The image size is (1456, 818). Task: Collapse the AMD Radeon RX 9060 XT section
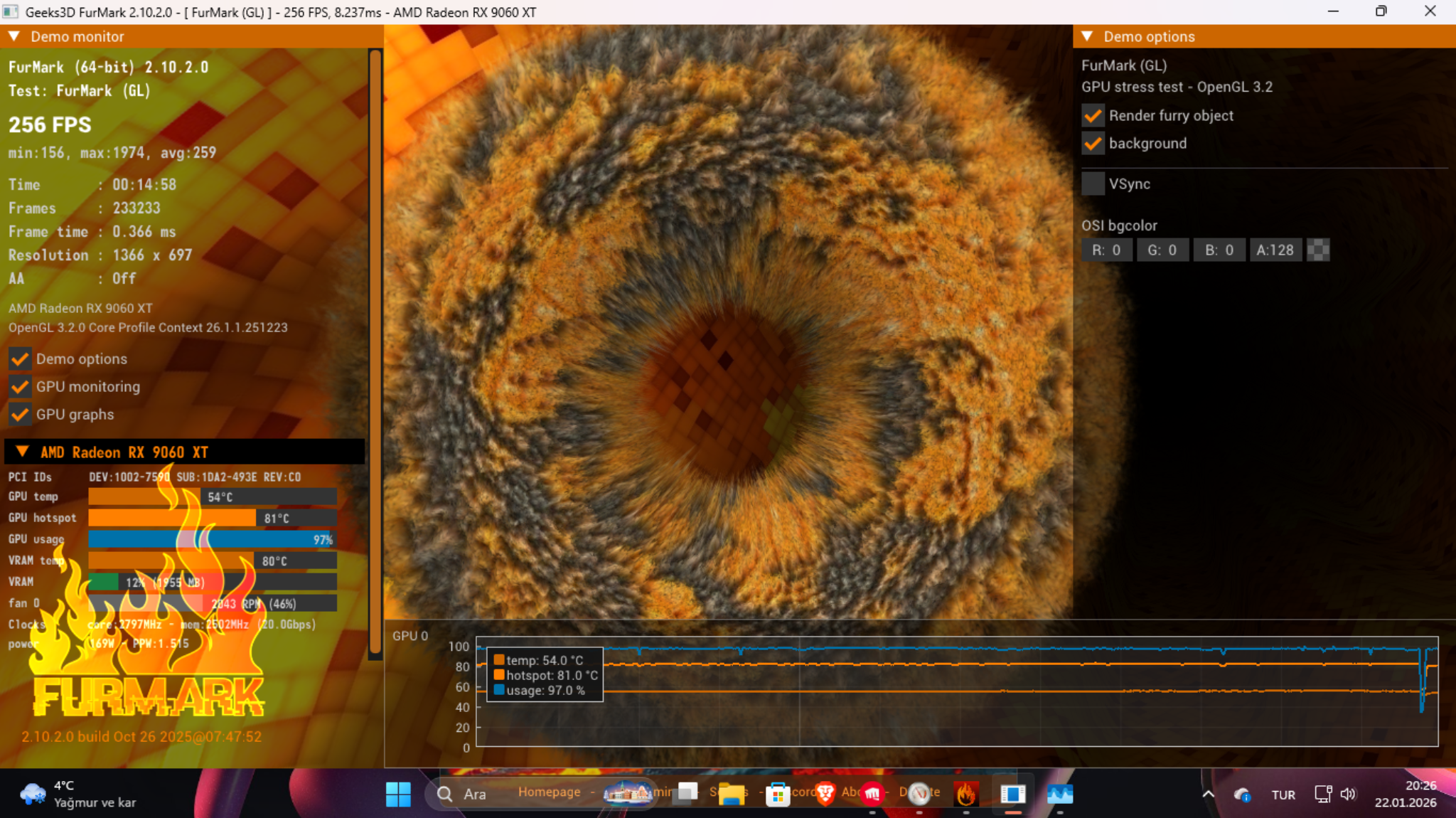(22, 452)
